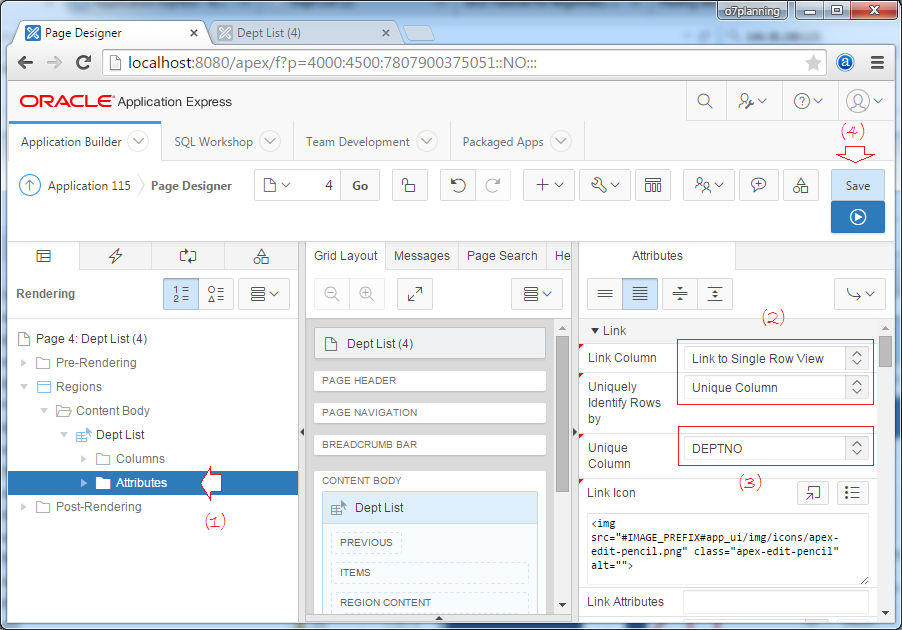Click the browser reload button

coord(83,63)
